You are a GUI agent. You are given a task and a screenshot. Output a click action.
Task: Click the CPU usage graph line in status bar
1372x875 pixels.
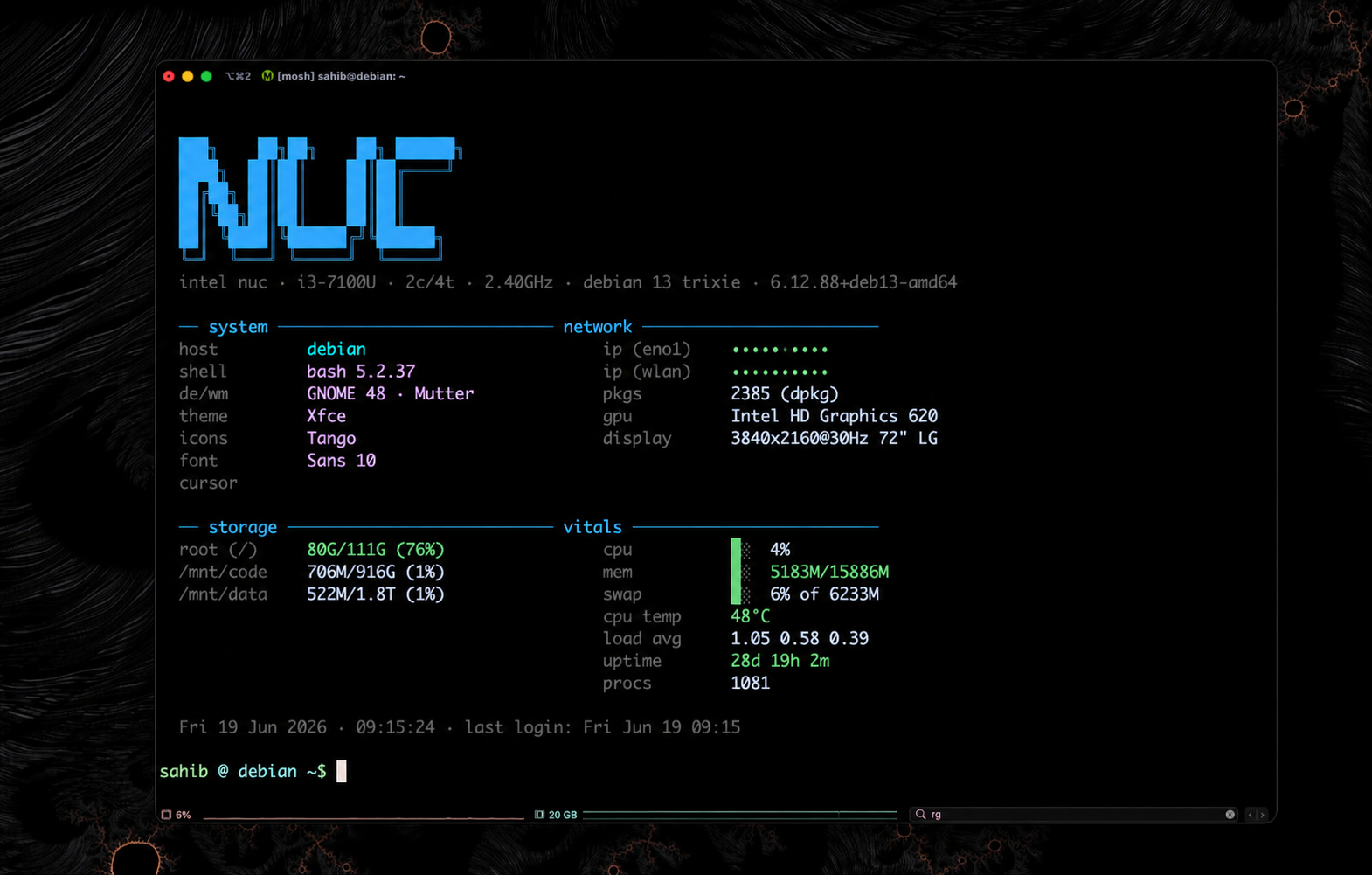[363, 817]
